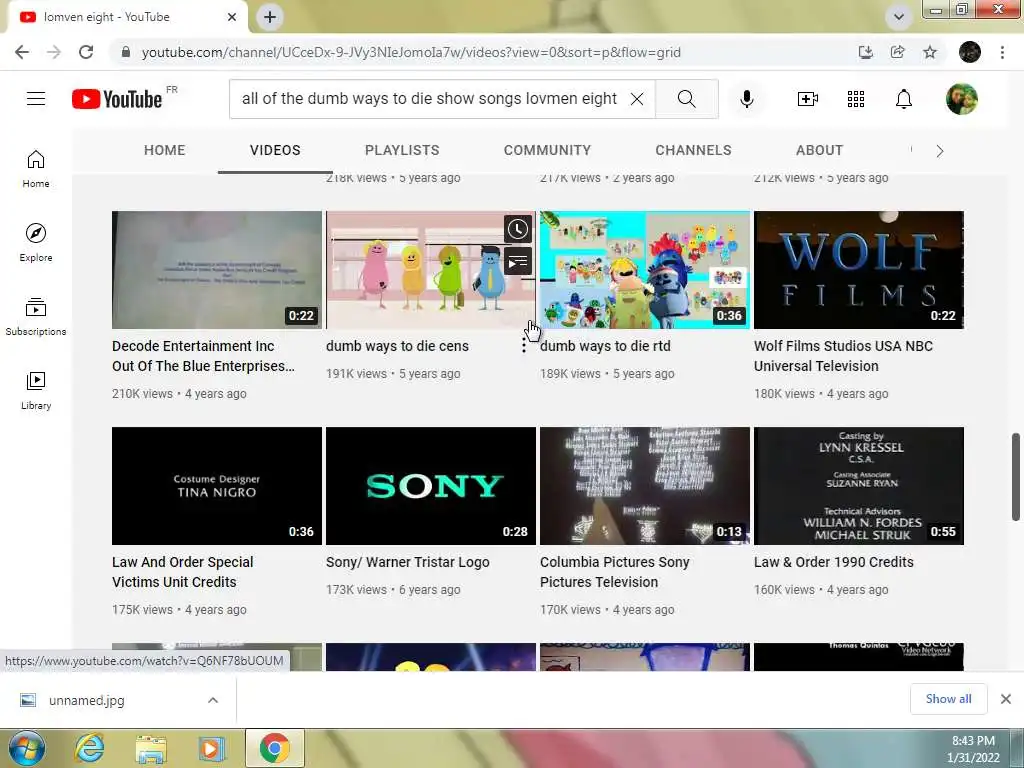This screenshot has height=768, width=1024.
Task: Play the Decode Entertainment thumbnail
Action: (x=217, y=270)
